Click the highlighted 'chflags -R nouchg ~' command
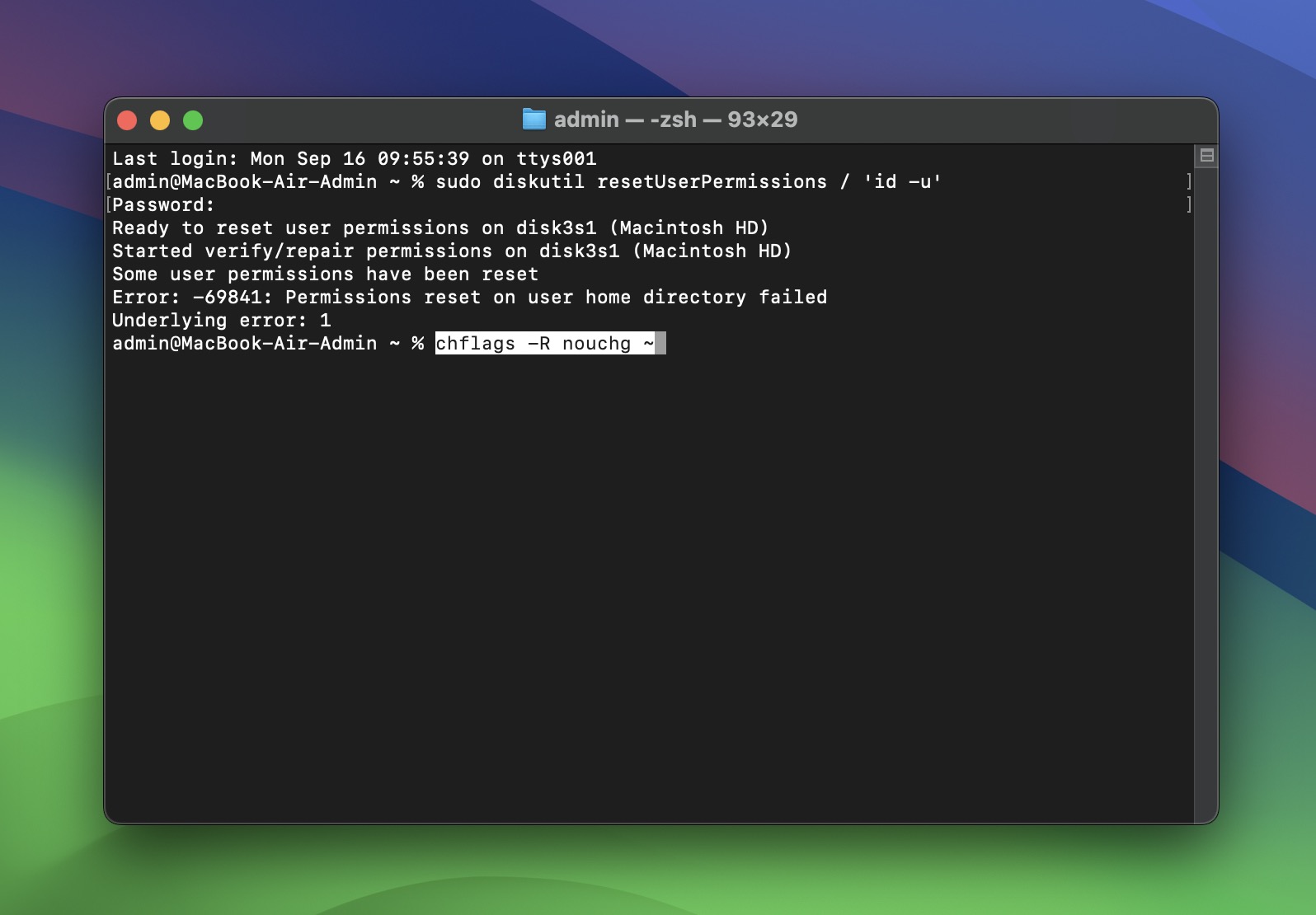 pos(545,343)
